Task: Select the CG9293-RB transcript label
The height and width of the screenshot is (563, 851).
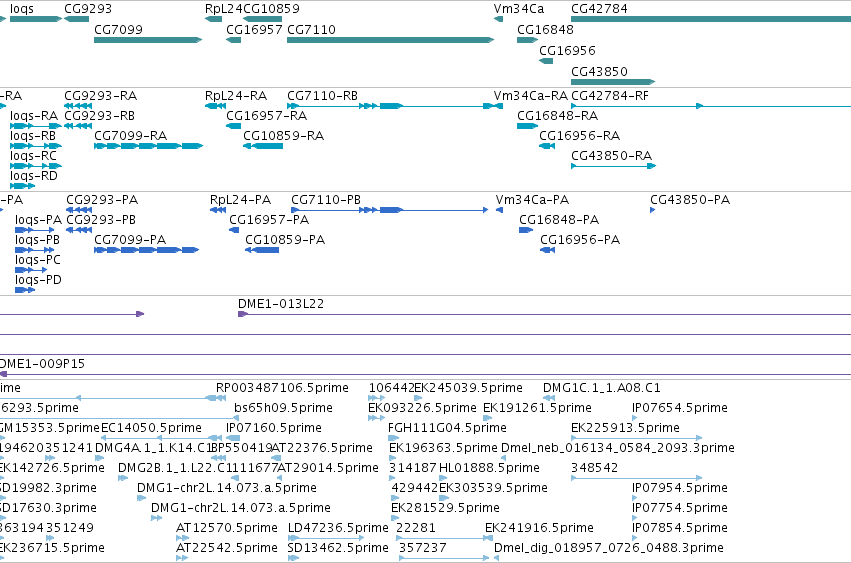Action: [x=99, y=116]
